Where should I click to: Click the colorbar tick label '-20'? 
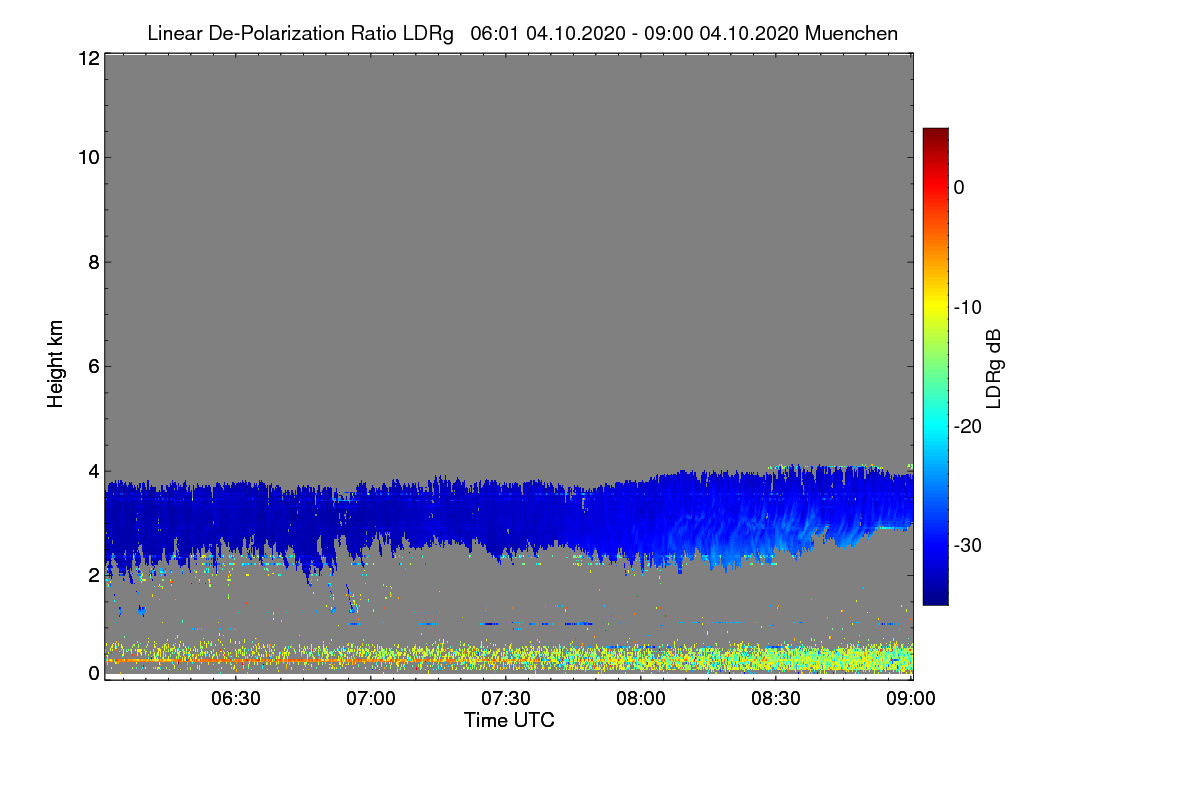click(x=967, y=426)
